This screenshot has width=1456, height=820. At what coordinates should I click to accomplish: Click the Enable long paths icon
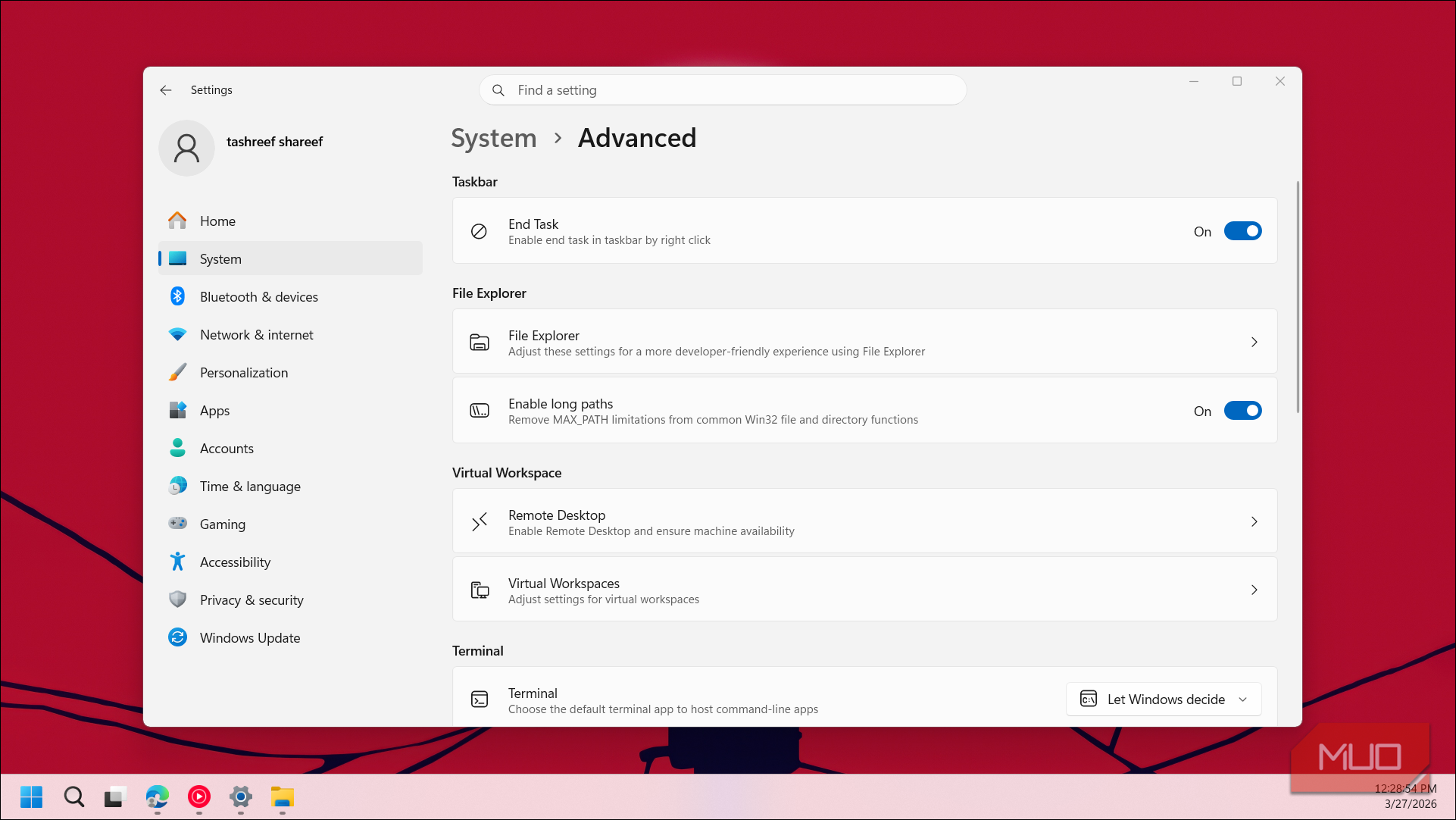[480, 411]
